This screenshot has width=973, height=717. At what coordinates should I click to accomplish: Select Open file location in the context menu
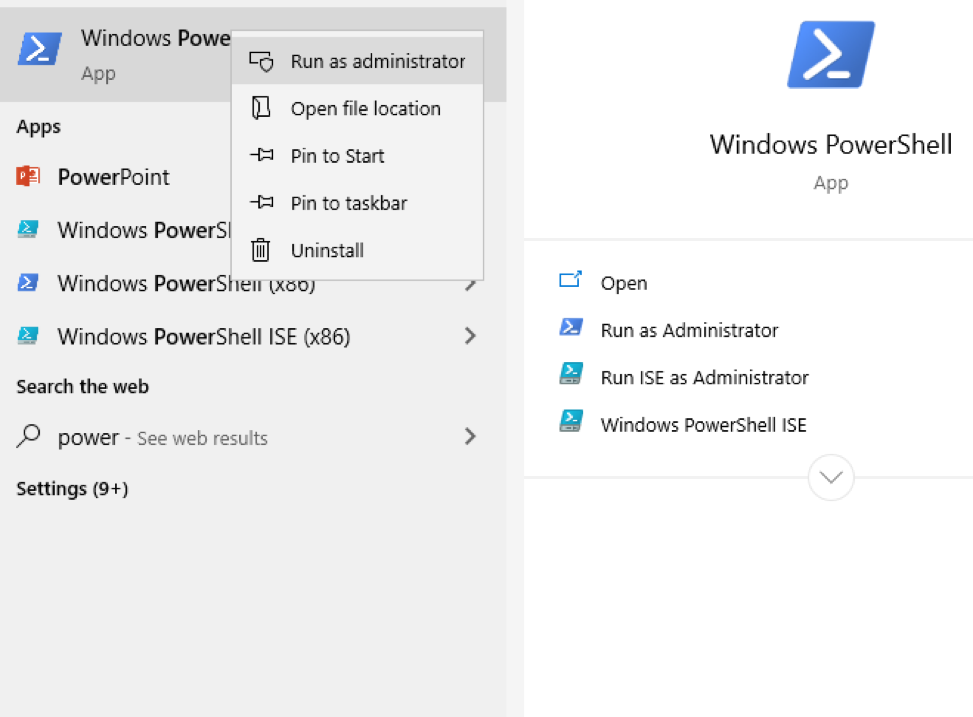pyautogui.click(x=357, y=108)
